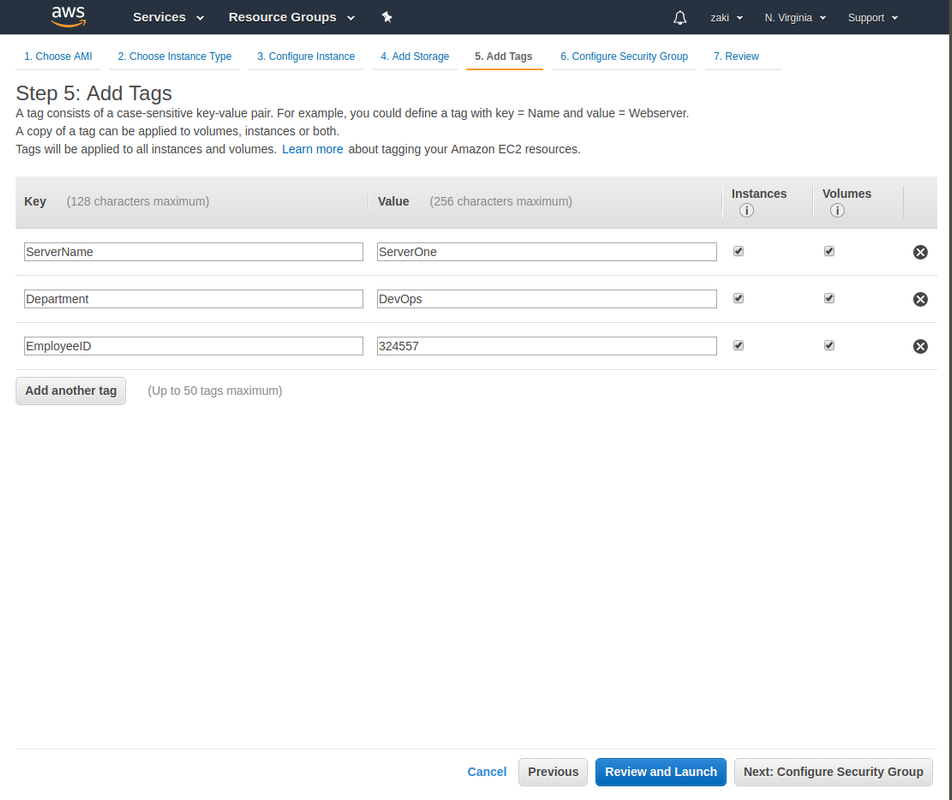Click the AWS logo home icon
Image resolution: width=952 pixels, height=800 pixels.
(x=68, y=16)
